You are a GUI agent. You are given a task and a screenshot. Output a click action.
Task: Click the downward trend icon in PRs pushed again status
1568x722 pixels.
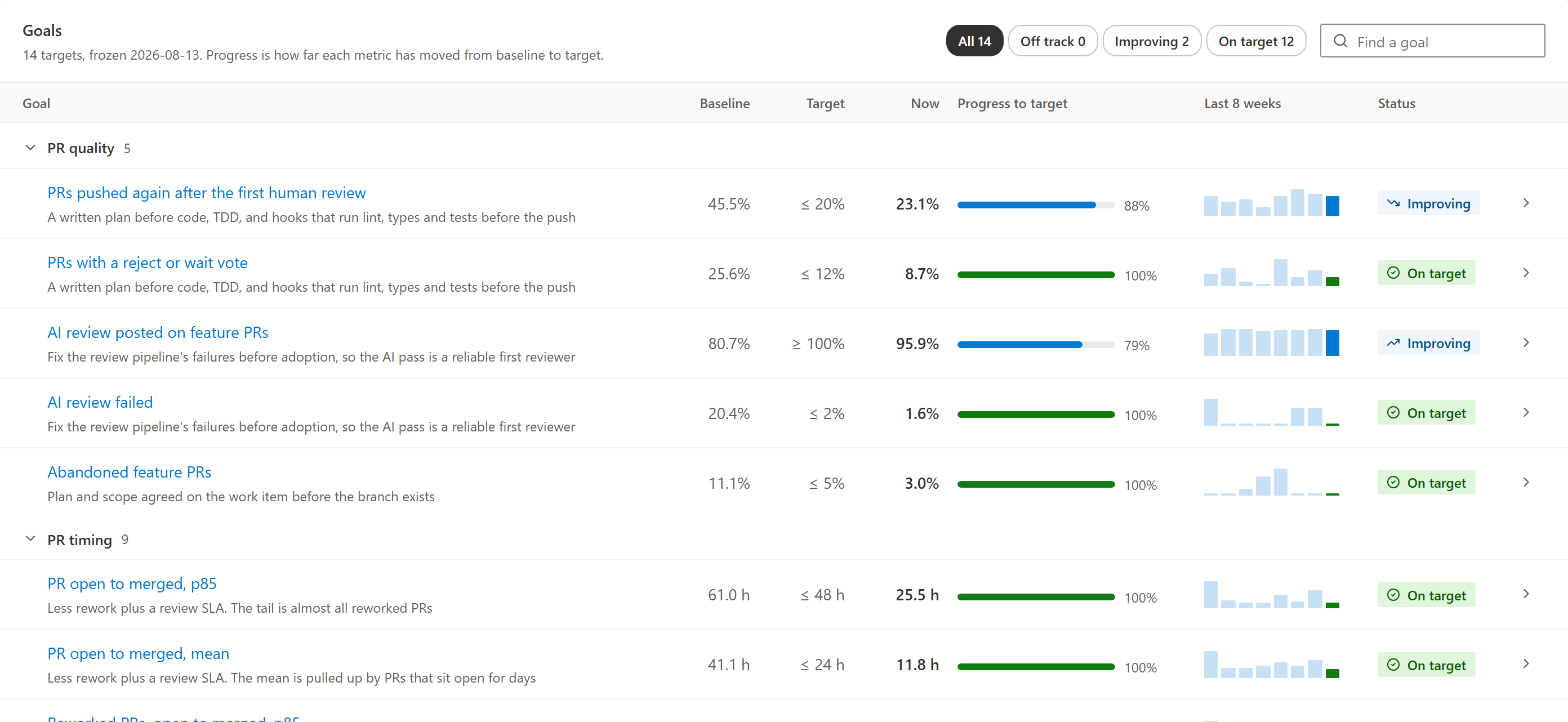(1393, 203)
